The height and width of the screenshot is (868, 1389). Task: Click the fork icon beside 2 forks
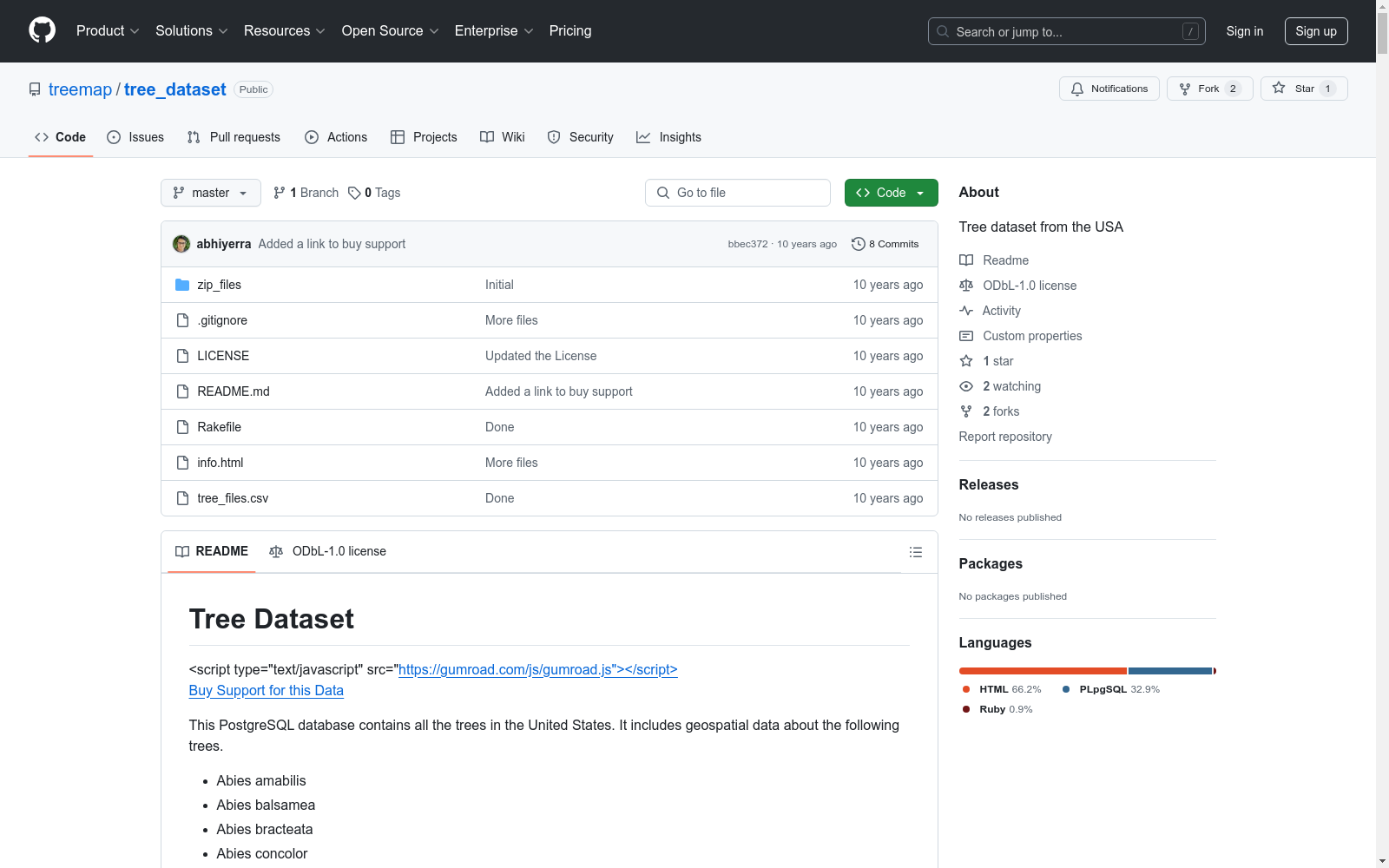pos(966,411)
